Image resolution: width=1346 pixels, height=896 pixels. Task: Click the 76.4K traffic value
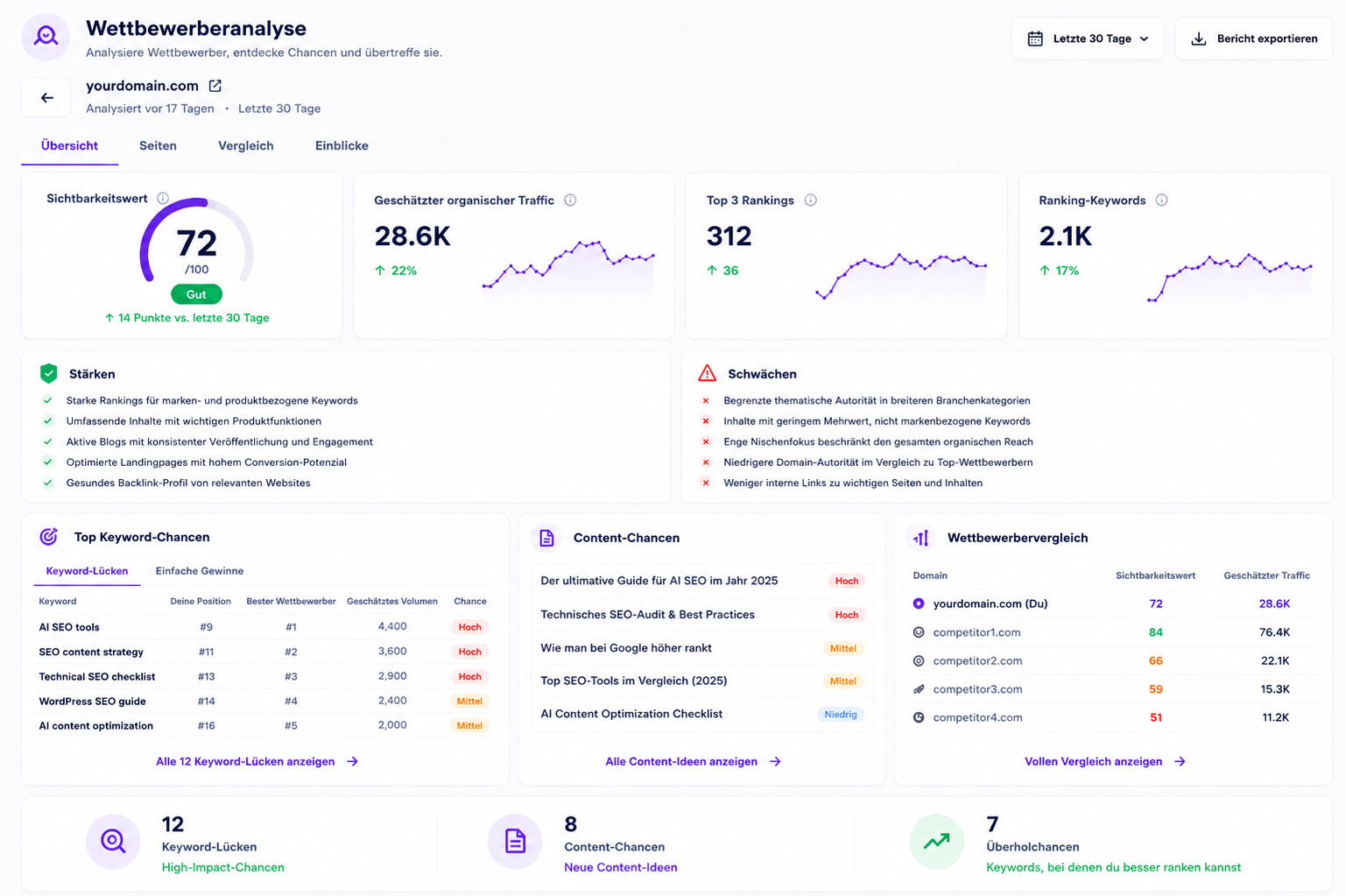pos(1275,632)
